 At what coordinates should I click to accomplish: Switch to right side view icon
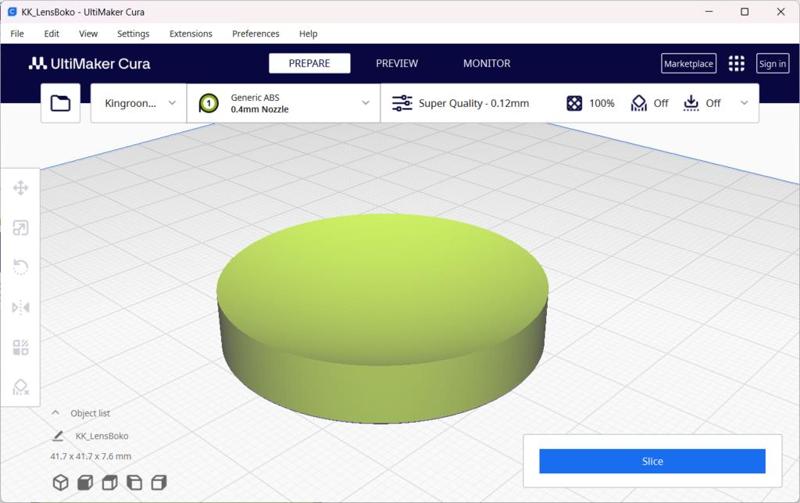coord(159,482)
